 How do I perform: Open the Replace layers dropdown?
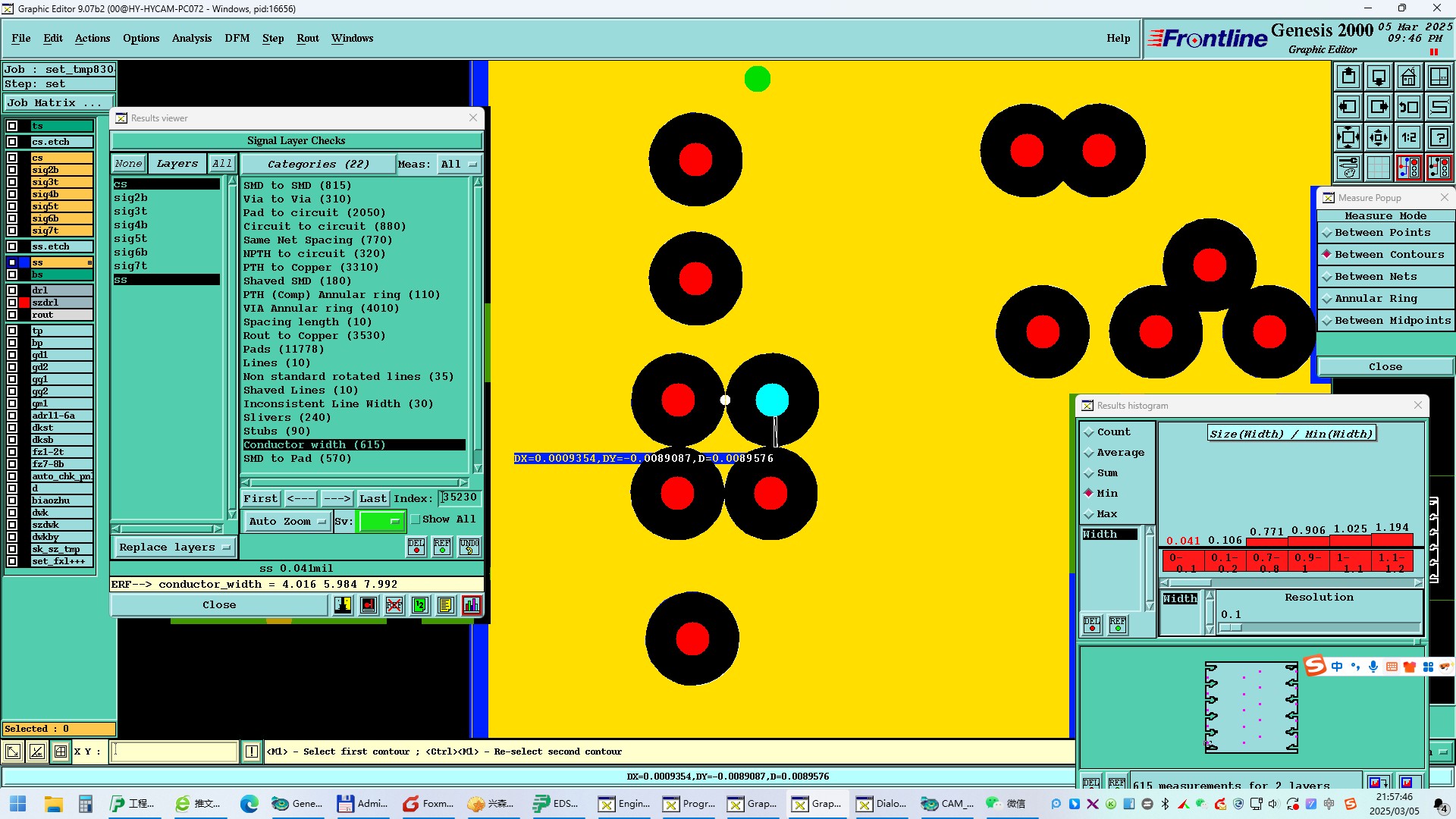point(174,548)
